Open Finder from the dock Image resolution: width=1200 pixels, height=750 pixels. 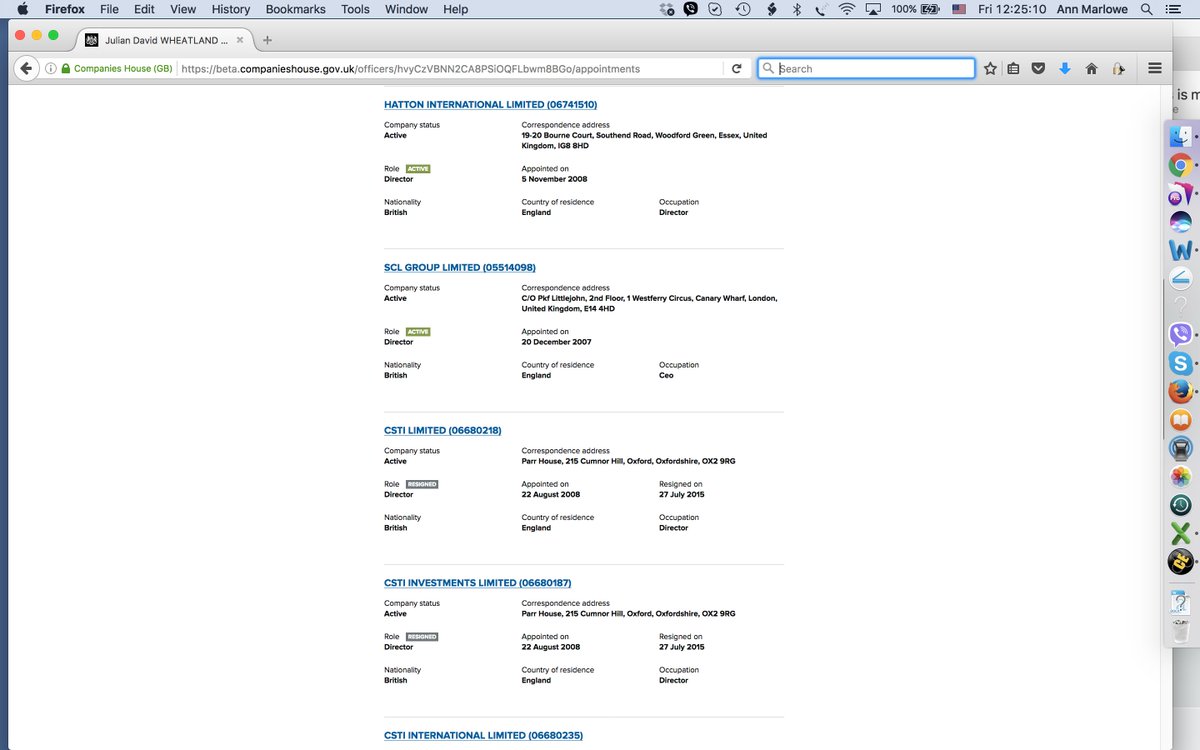pos(1180,135)
